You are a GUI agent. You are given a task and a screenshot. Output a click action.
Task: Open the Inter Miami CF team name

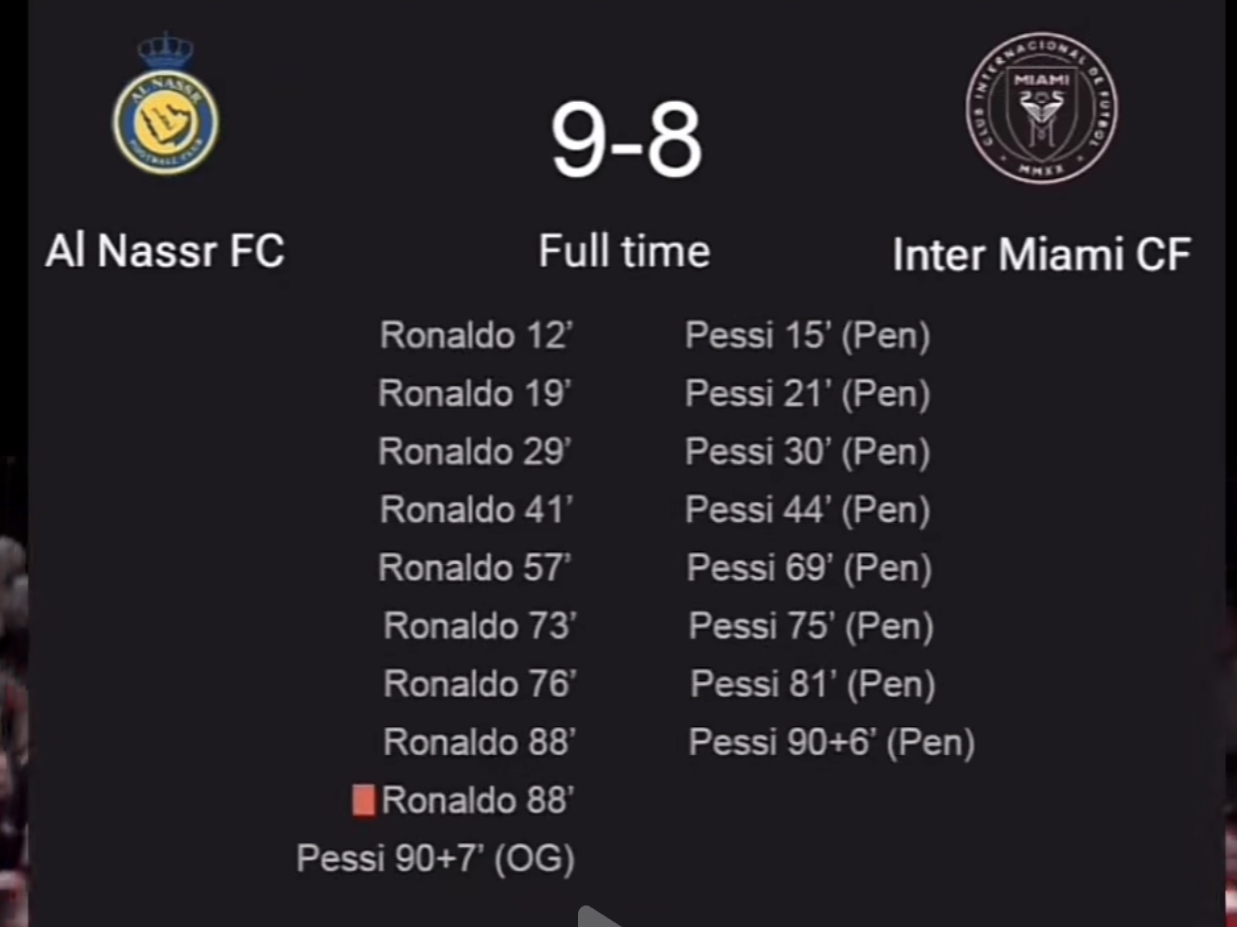(1041, 254)
